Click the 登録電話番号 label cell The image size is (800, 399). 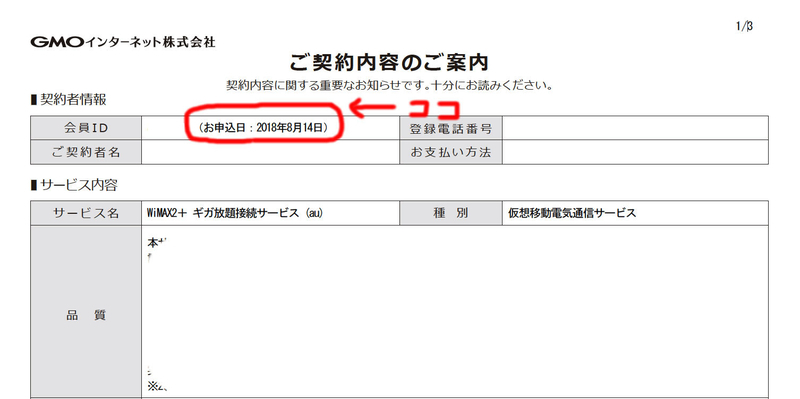pyautogui.click(x=451, y=128)
